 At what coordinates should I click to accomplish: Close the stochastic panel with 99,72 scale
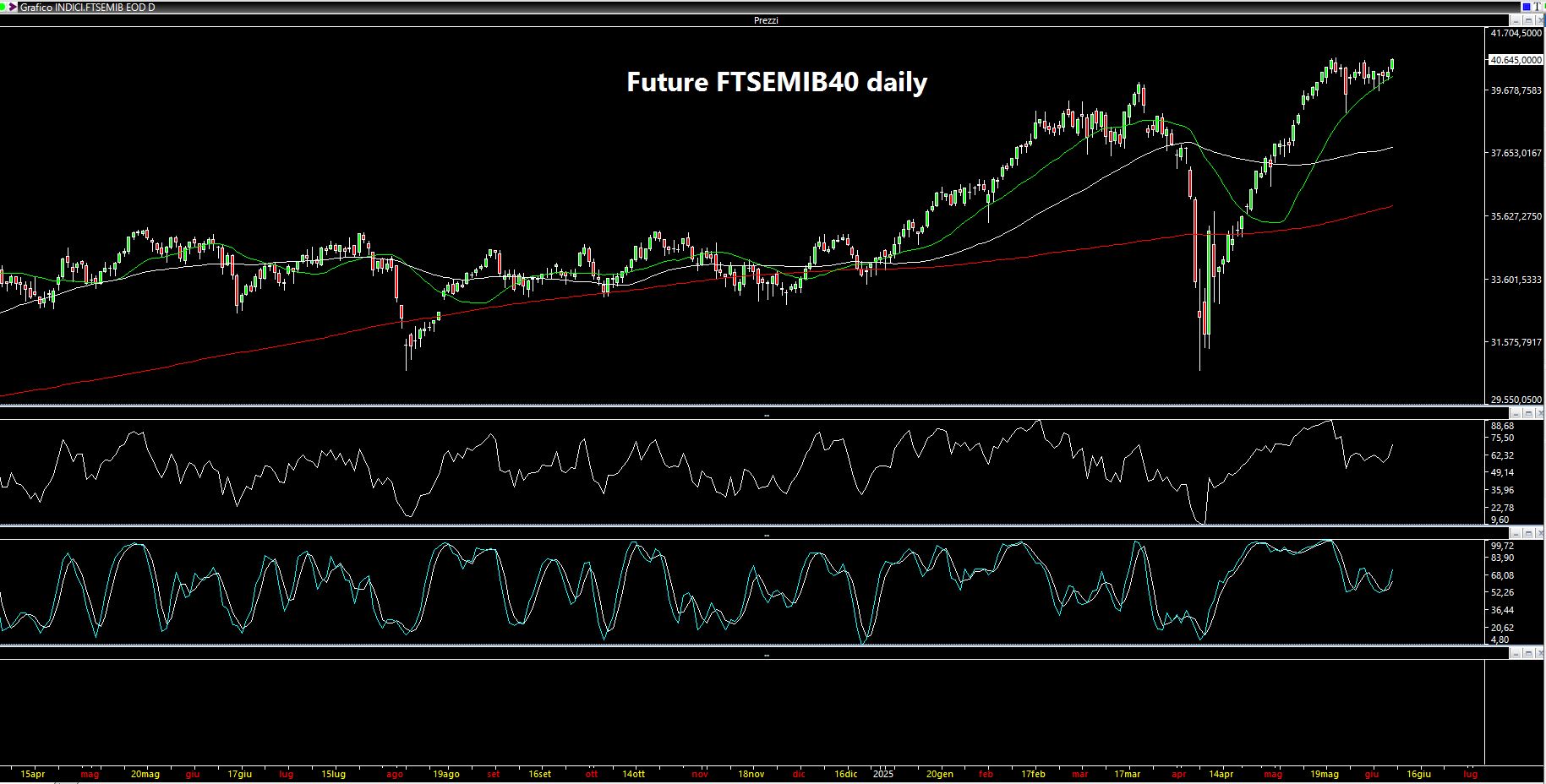coord(1540,533)
